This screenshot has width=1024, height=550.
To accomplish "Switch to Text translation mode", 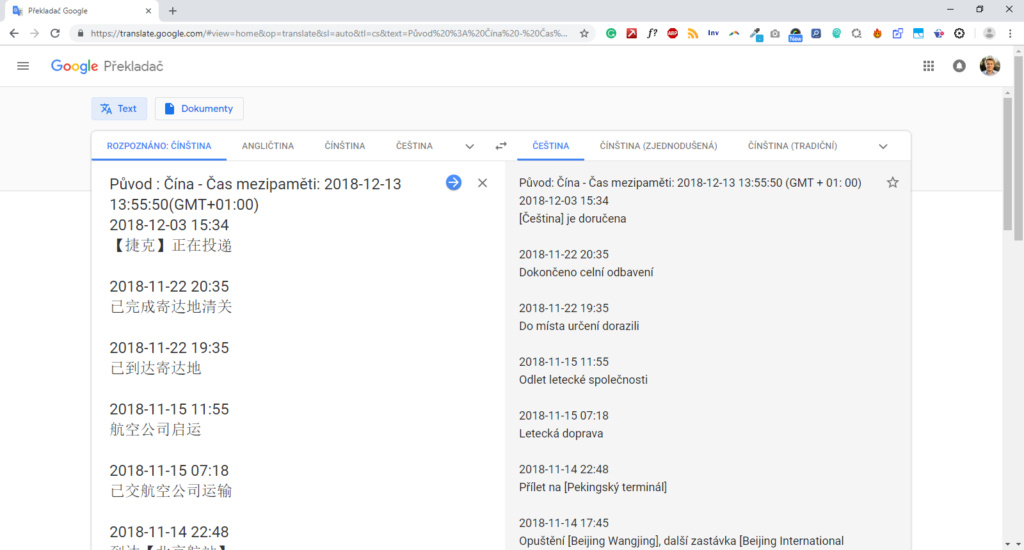I will [119, 108].
